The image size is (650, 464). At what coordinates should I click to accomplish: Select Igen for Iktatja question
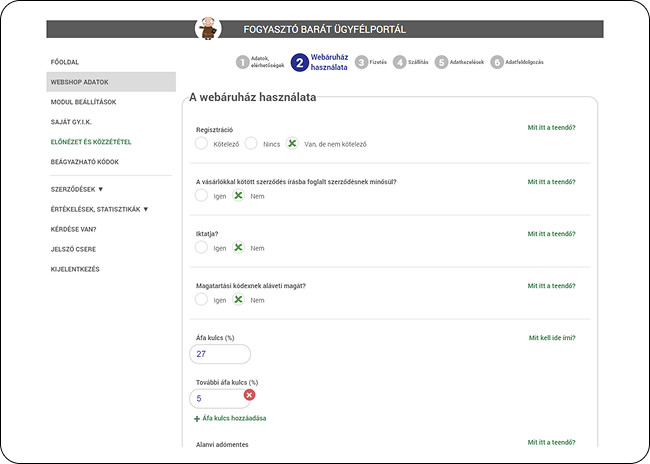tap(202, 248)
